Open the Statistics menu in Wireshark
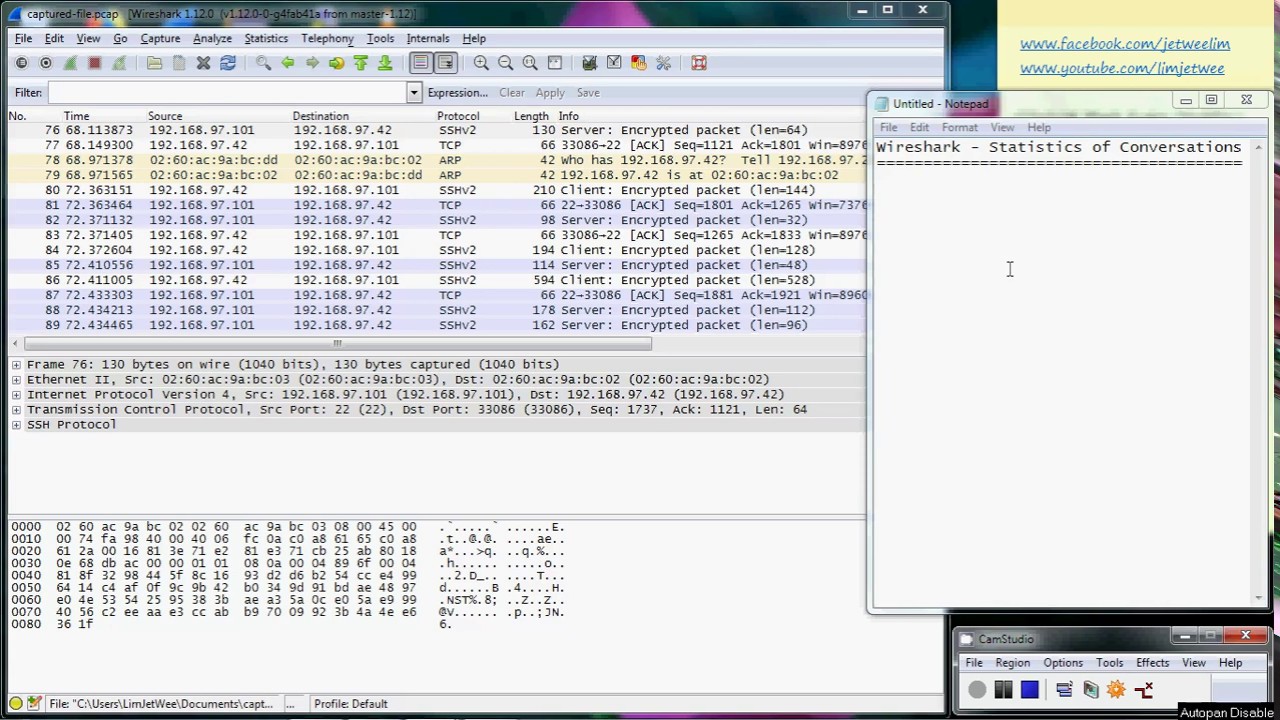The image size is (1280, 720). click(x=266, y=39)
